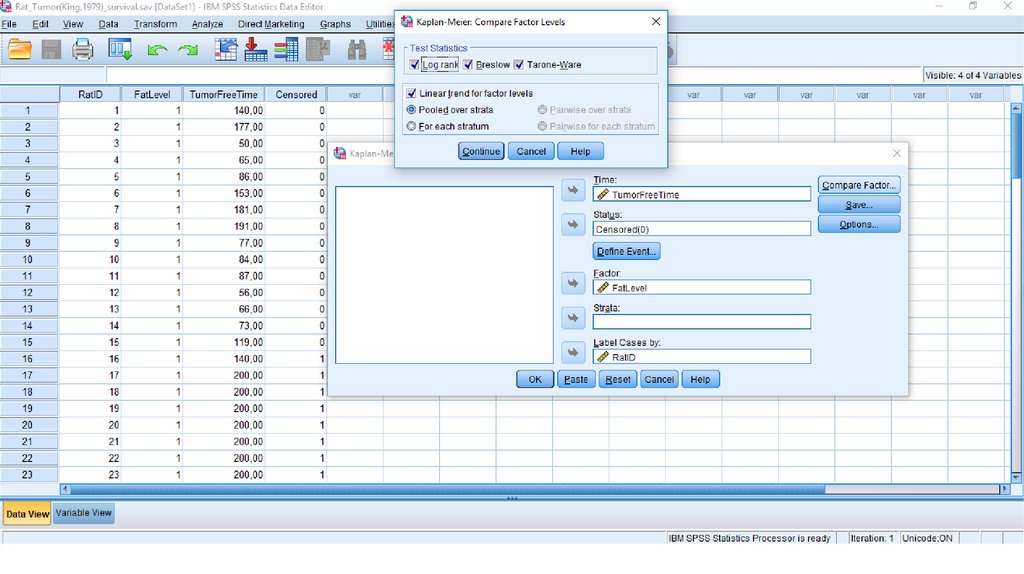Toggle Linear trend for factor levels checkbox
This screenshot has width=1024, height=574.
click(x=411, y=94)
